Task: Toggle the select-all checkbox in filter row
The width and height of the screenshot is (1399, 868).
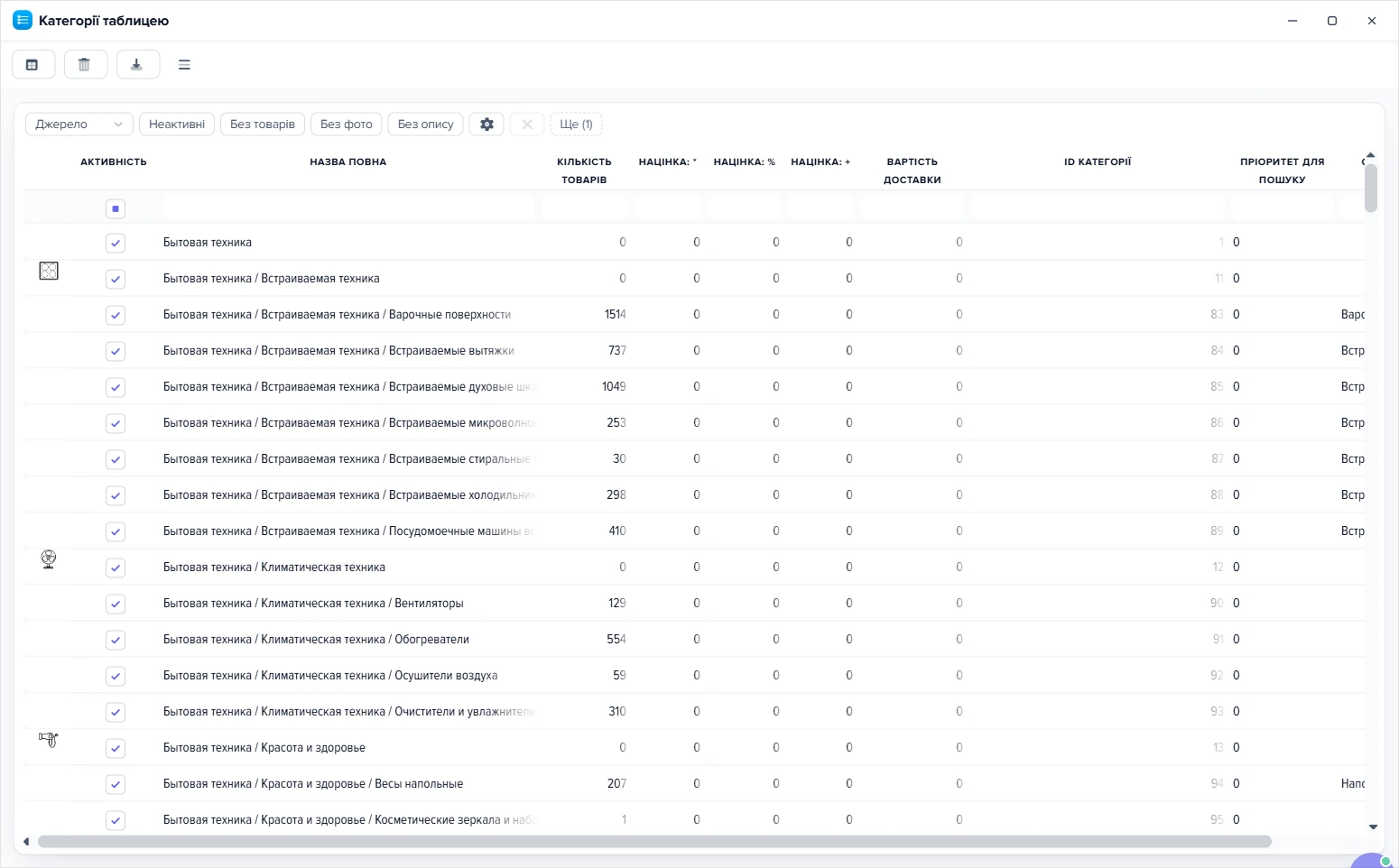Action: (116, 209)
